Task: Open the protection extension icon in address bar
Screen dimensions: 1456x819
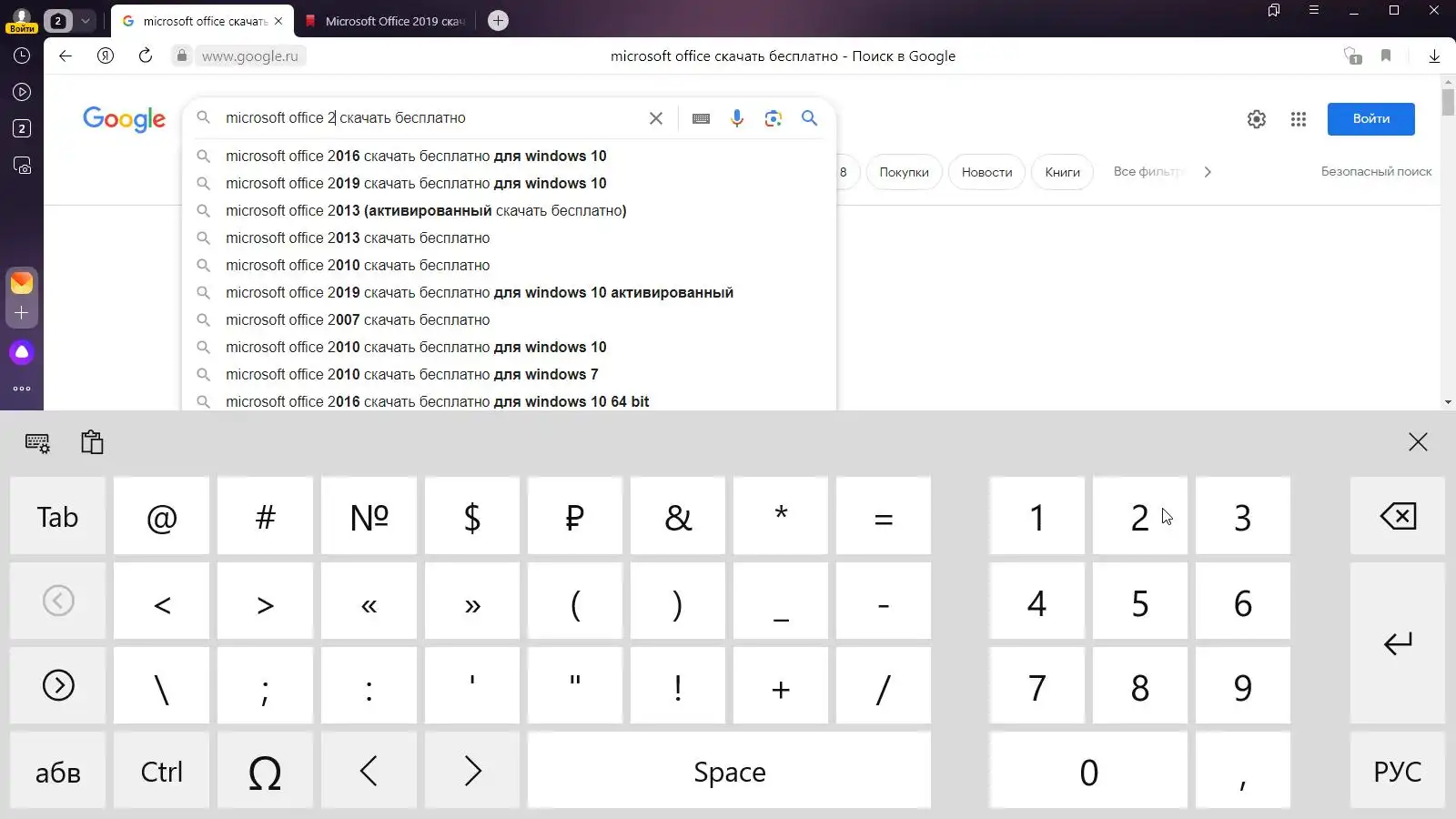Action: (x=1352, y=56)
